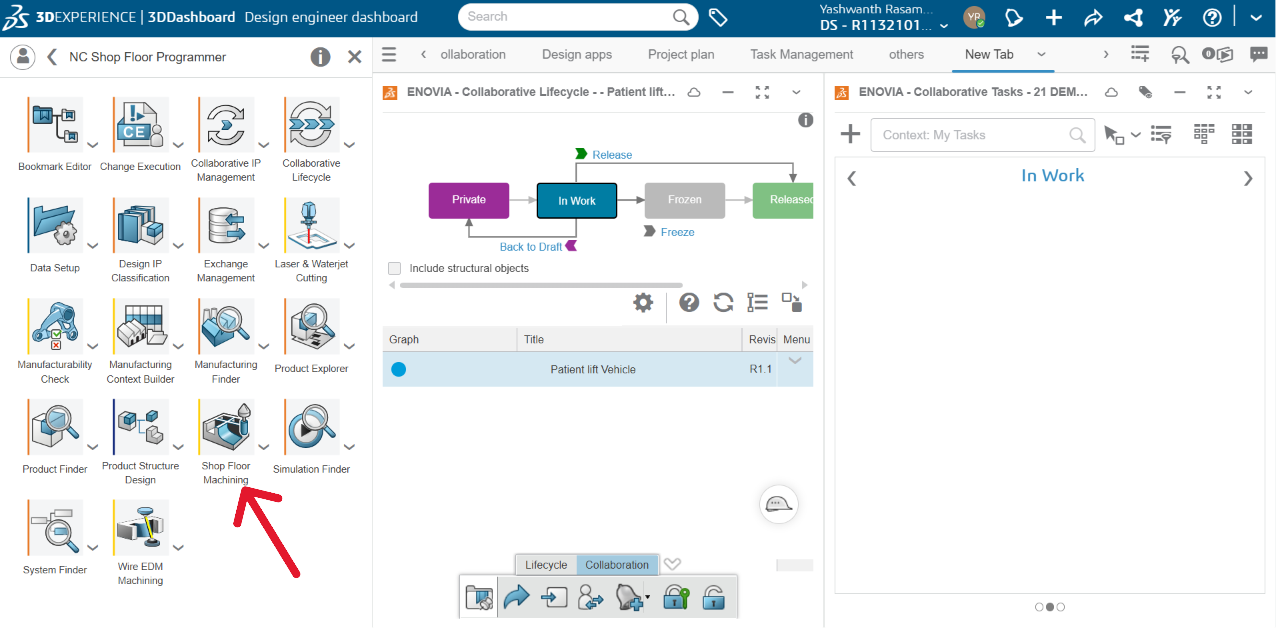
Task: Click the lifecycle widget help icon
Action: [x=689, y=302]
